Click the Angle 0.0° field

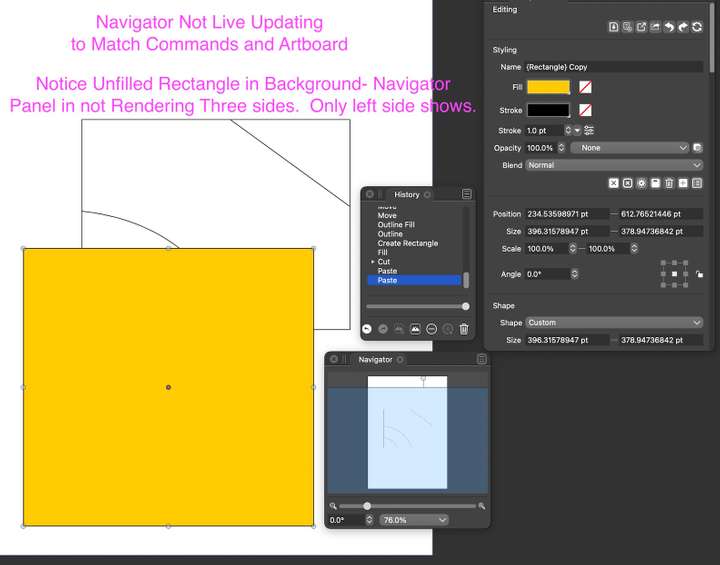click(547, 274)
